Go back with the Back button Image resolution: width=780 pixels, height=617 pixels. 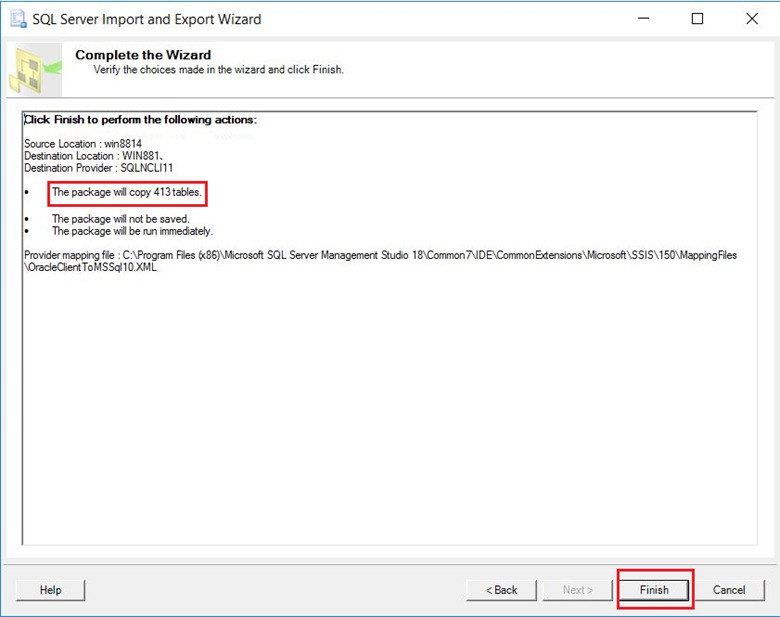tap(501, 590)
